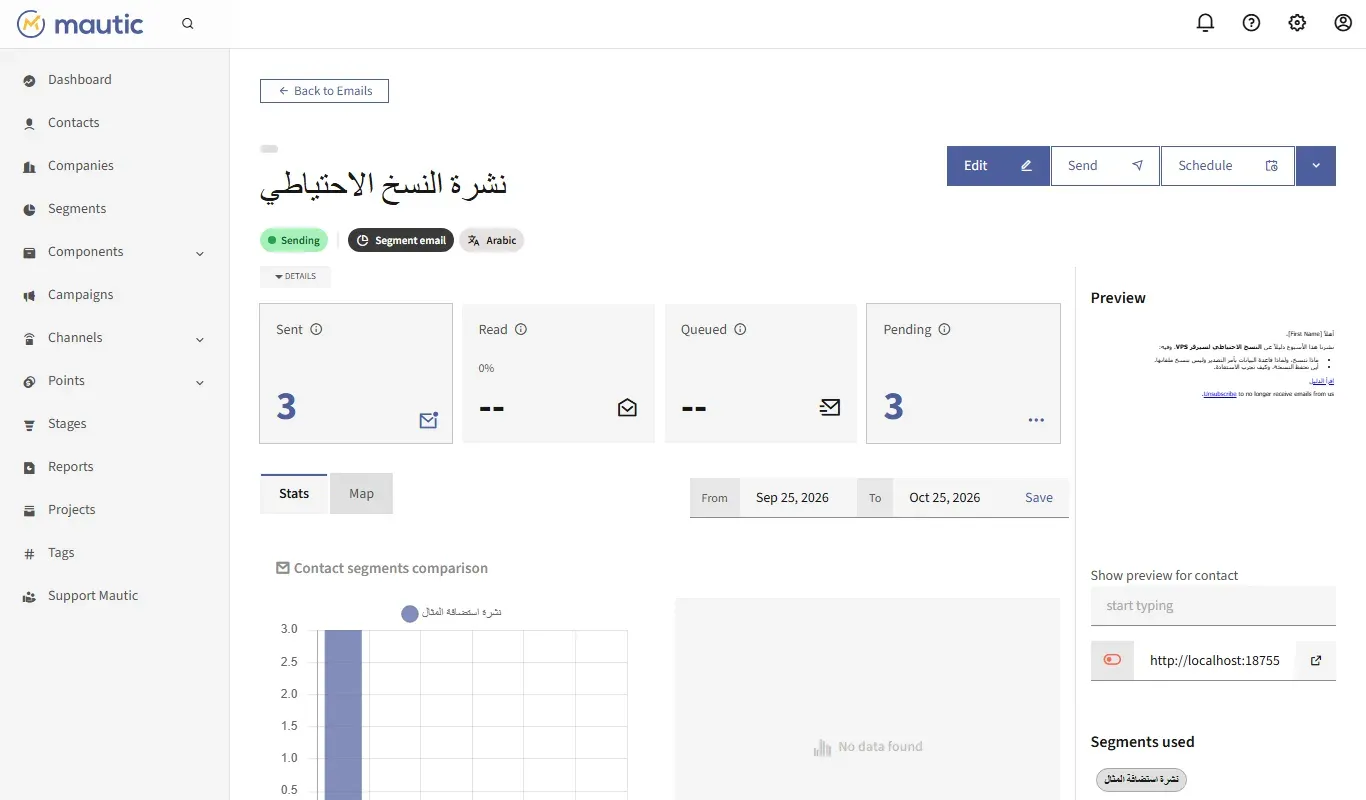The height and width of the screenshot is (800, 1366).
Task: Expand the Points sidebar menu
Action: tap(199, 382)
